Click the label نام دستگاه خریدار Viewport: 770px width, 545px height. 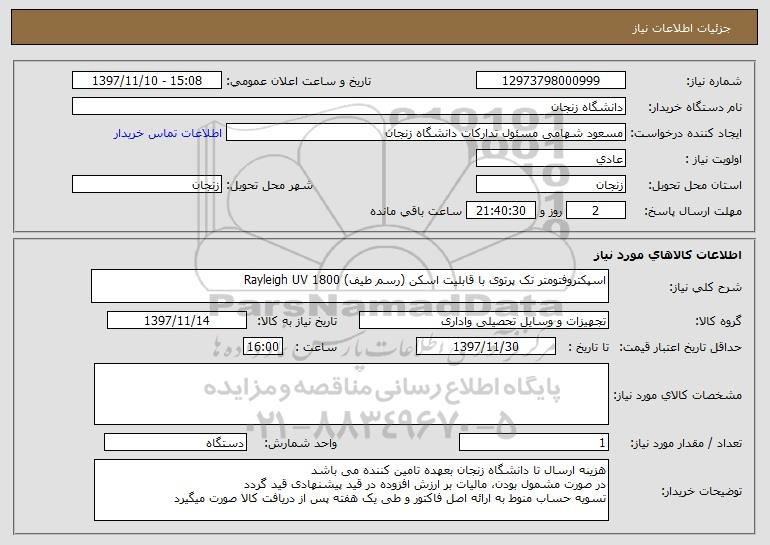pyautogui.click(x=695, y=107)
